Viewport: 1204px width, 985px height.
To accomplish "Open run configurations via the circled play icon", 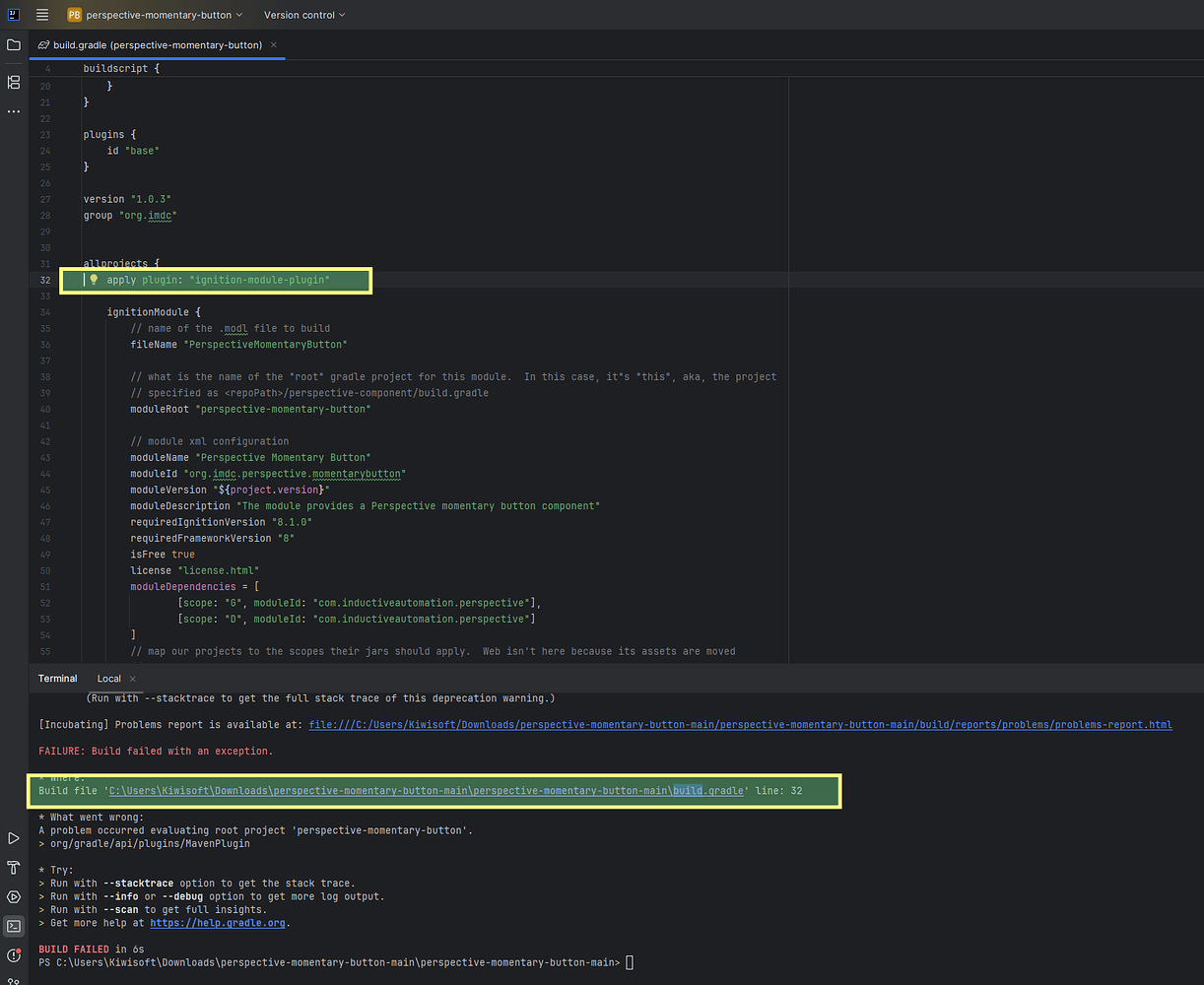I will tap(13, 896).
